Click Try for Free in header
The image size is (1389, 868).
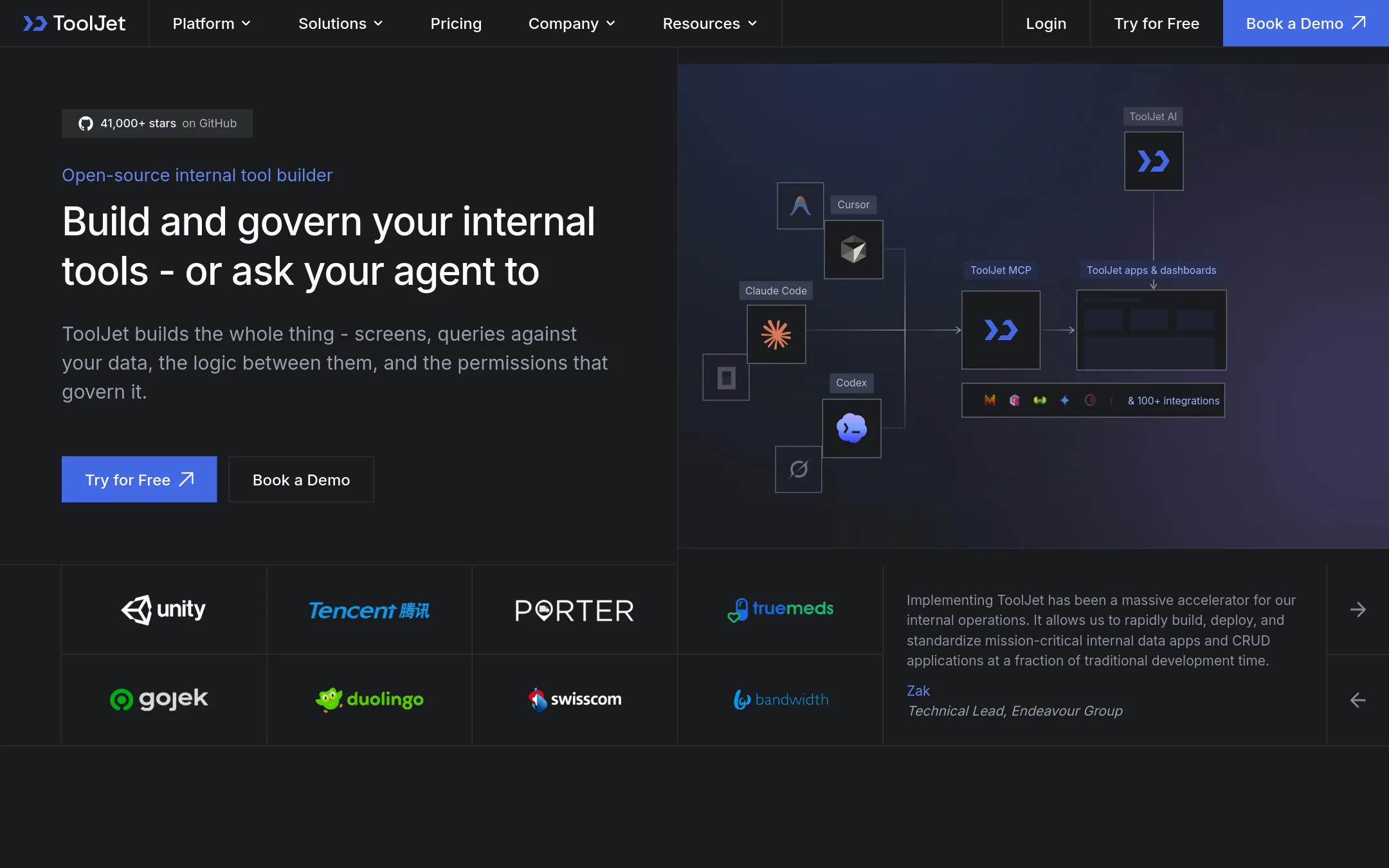point(1156,23)
